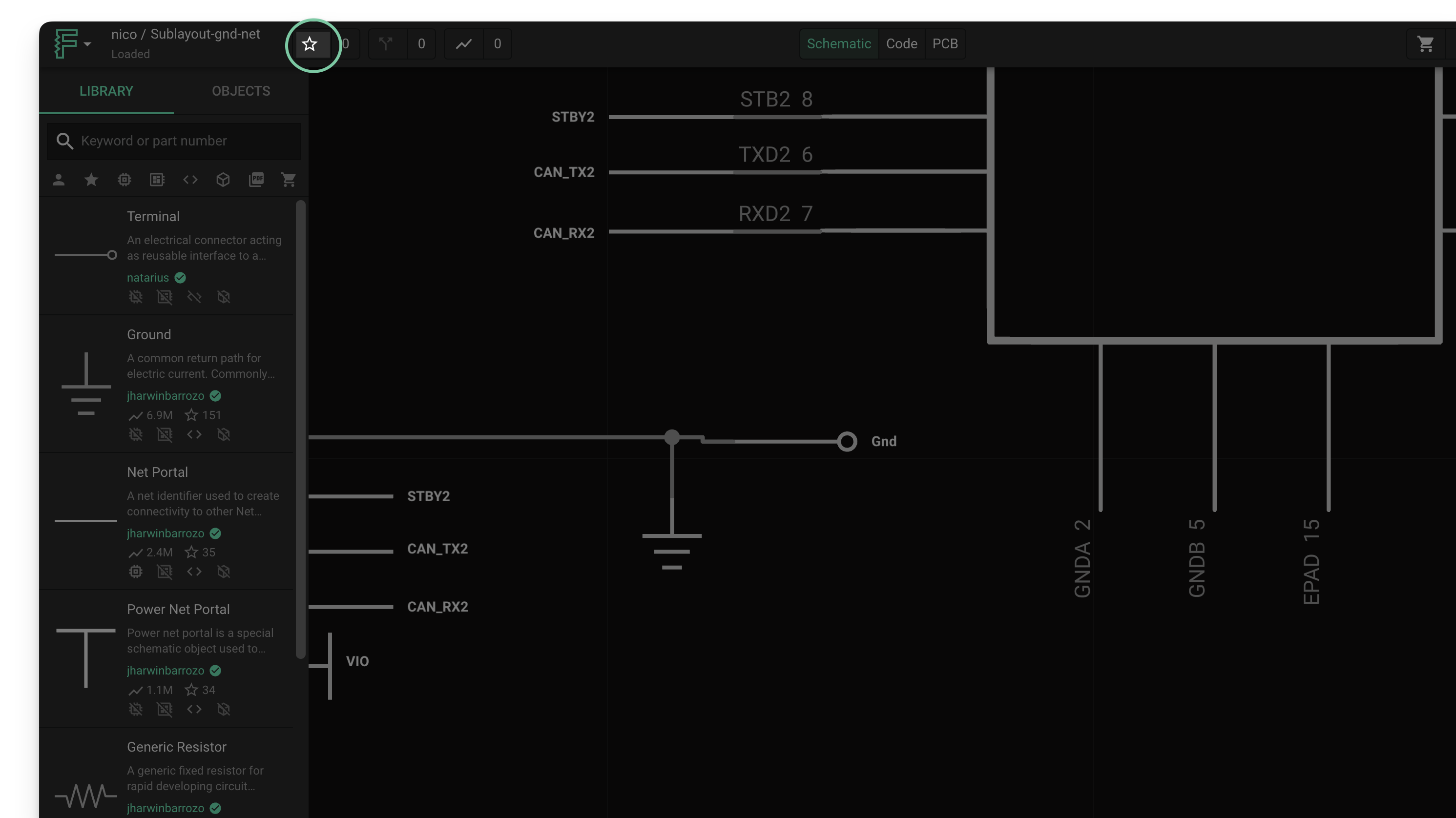This screenshot has width=1456, height=818.
Task: Click Ground's 151 stars icon
Action: click(191, 415)
